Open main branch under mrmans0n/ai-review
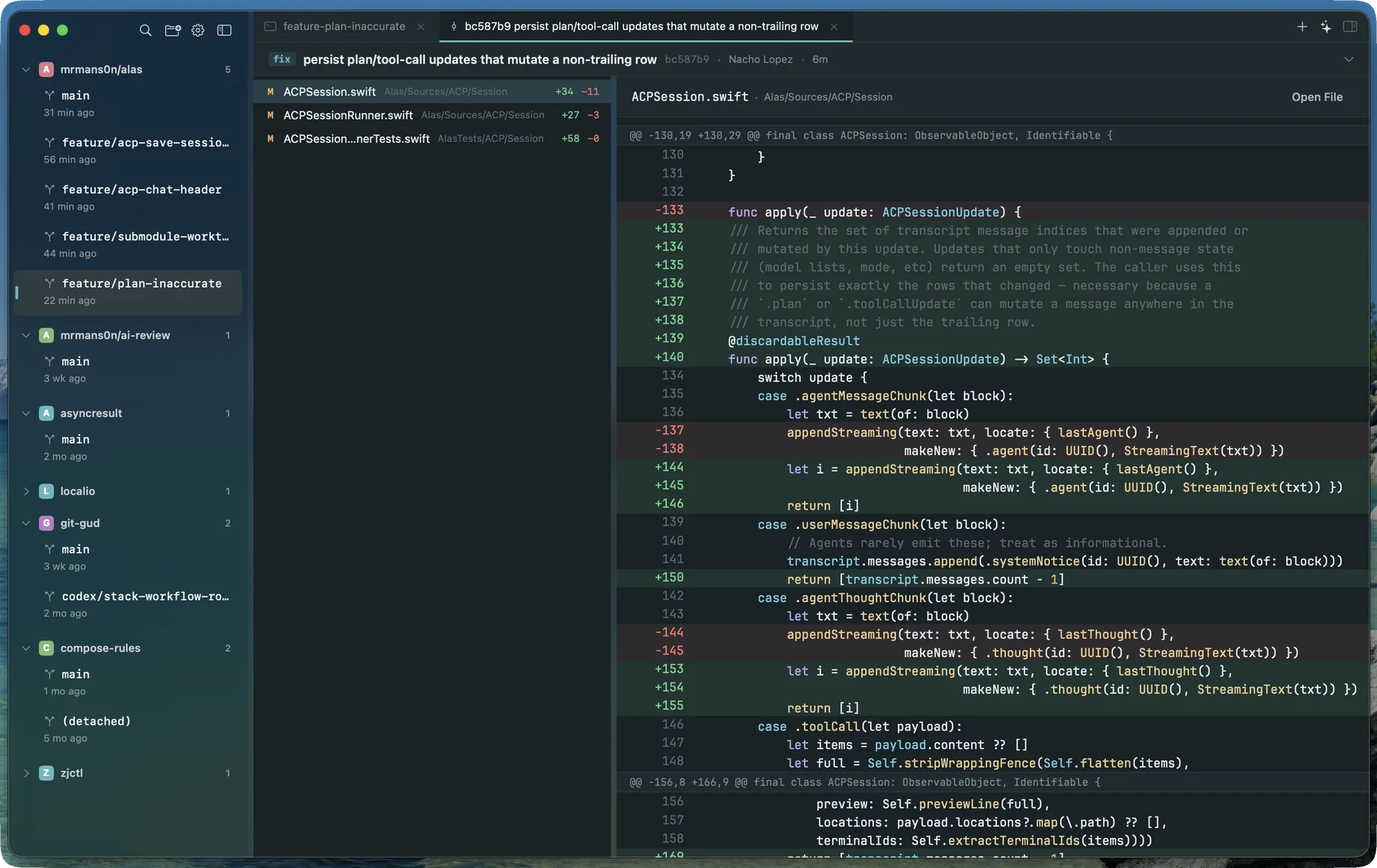Screen dimensions: 1377x868 click(128, 369)
